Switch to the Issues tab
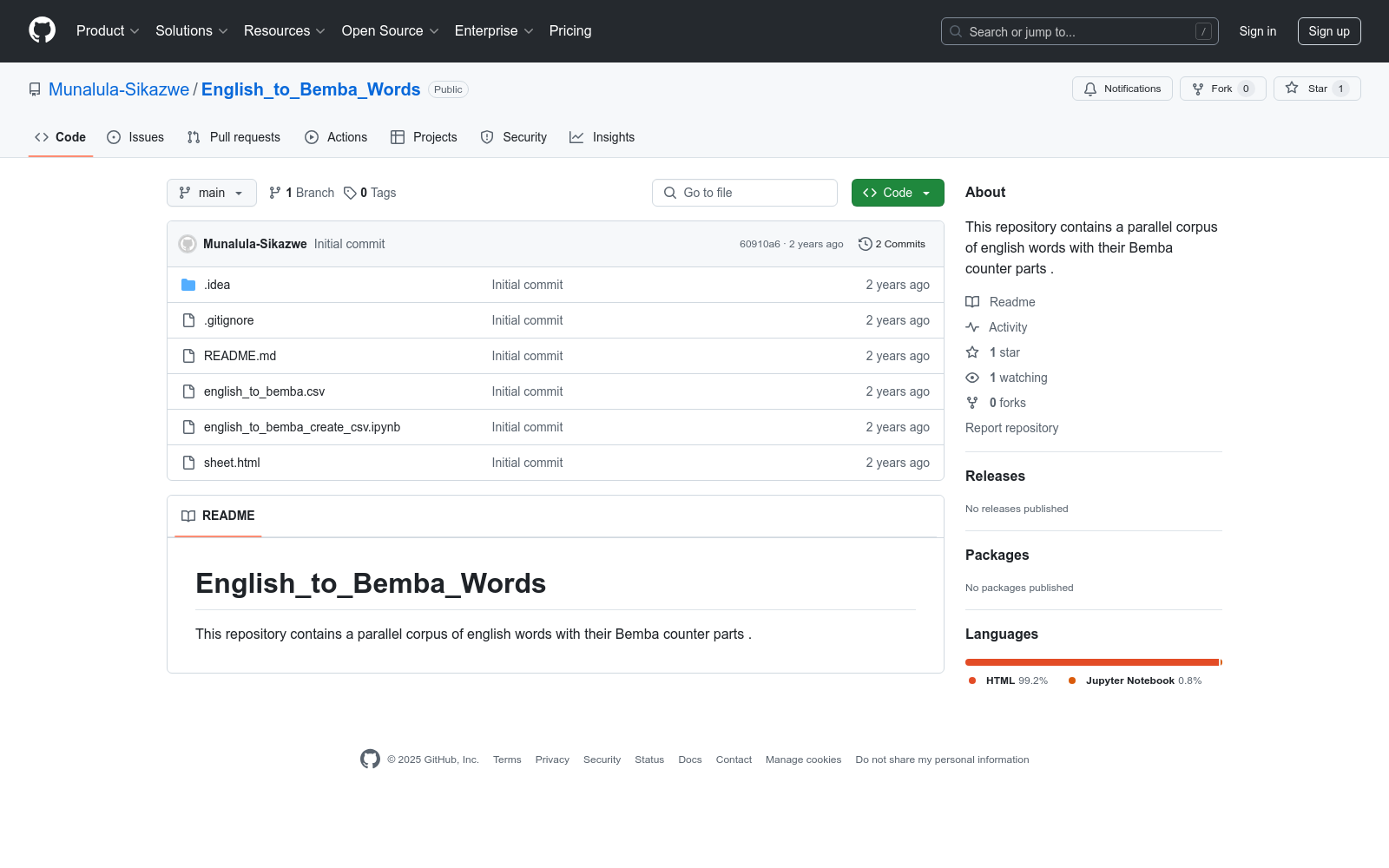1389x868 pixels. [x=135, y=137]
